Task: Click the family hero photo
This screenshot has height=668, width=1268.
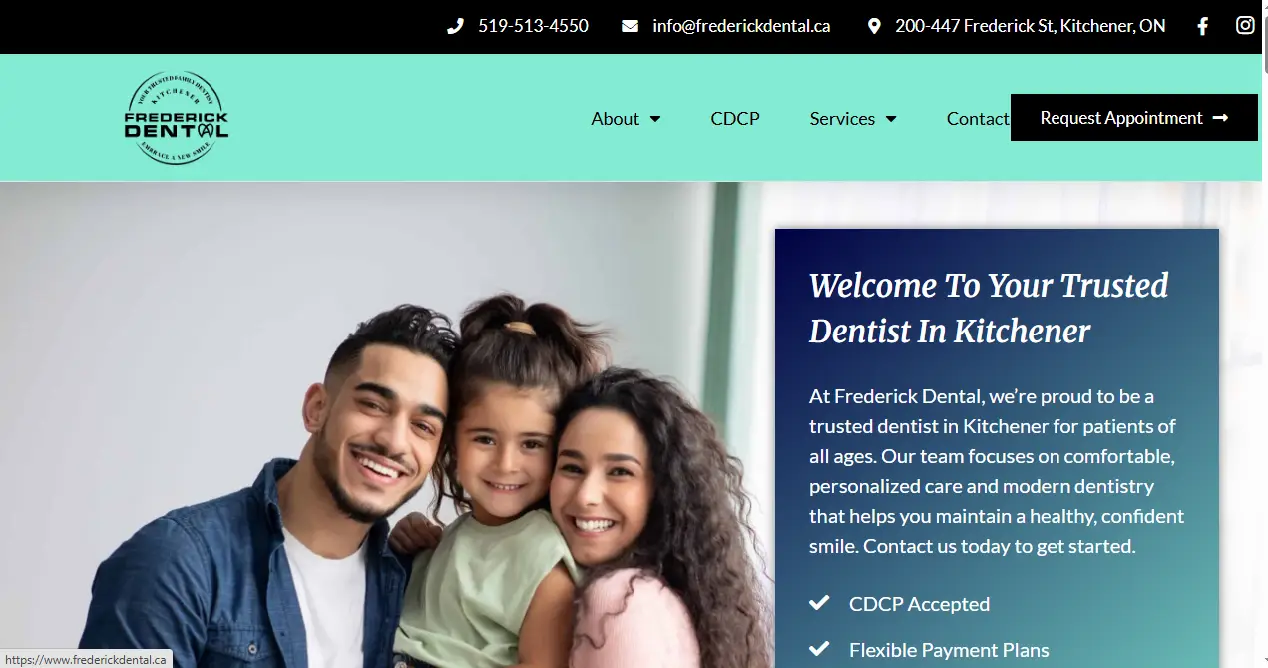Action: [387, 425]
